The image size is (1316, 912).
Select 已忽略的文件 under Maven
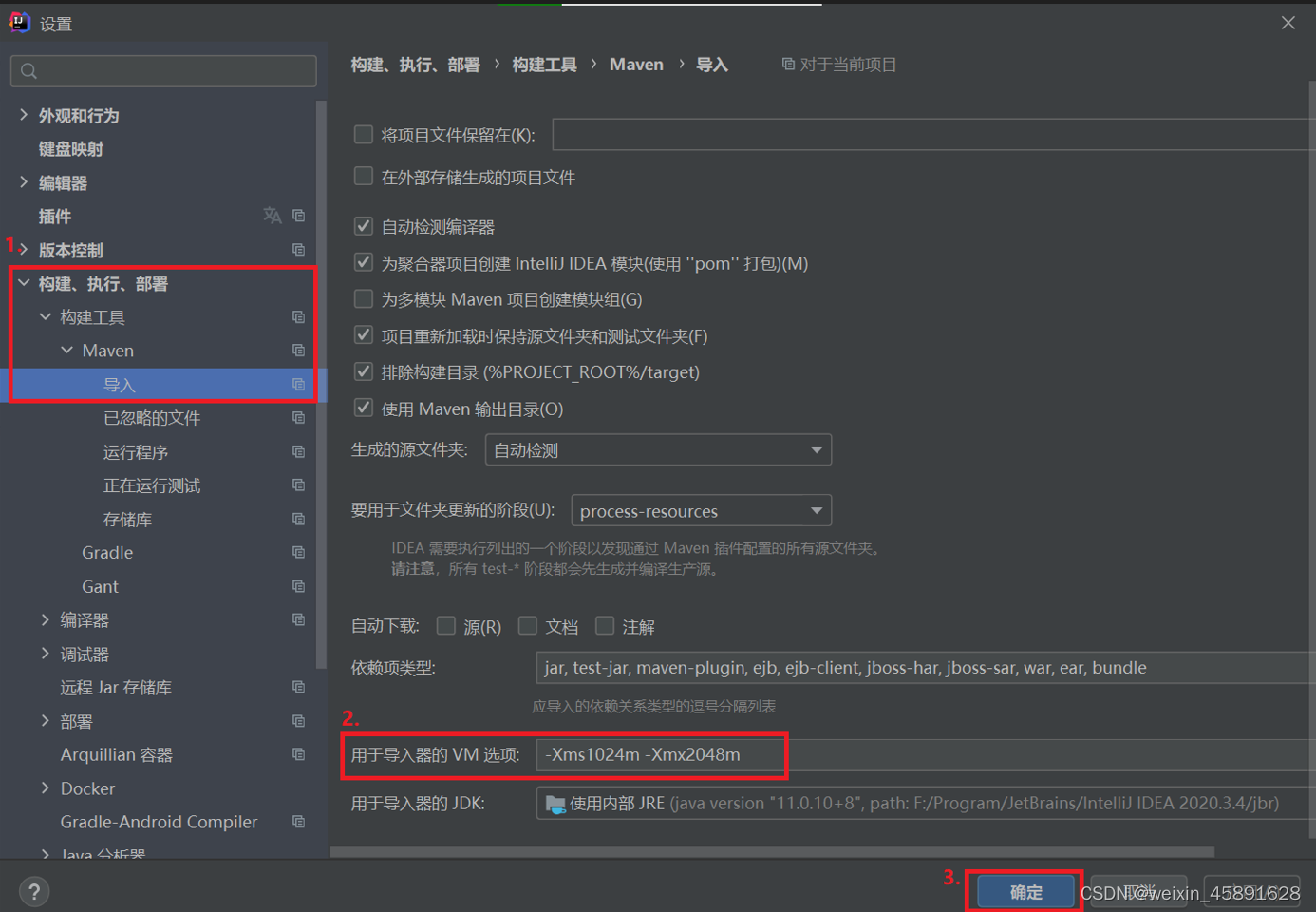click(152, 418)
